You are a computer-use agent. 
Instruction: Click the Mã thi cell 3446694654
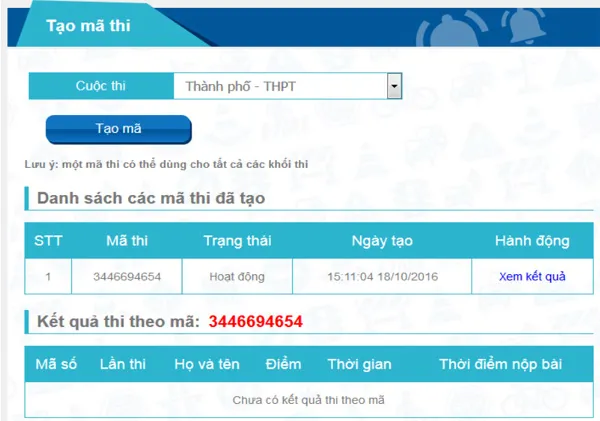[x=127, y=276]
